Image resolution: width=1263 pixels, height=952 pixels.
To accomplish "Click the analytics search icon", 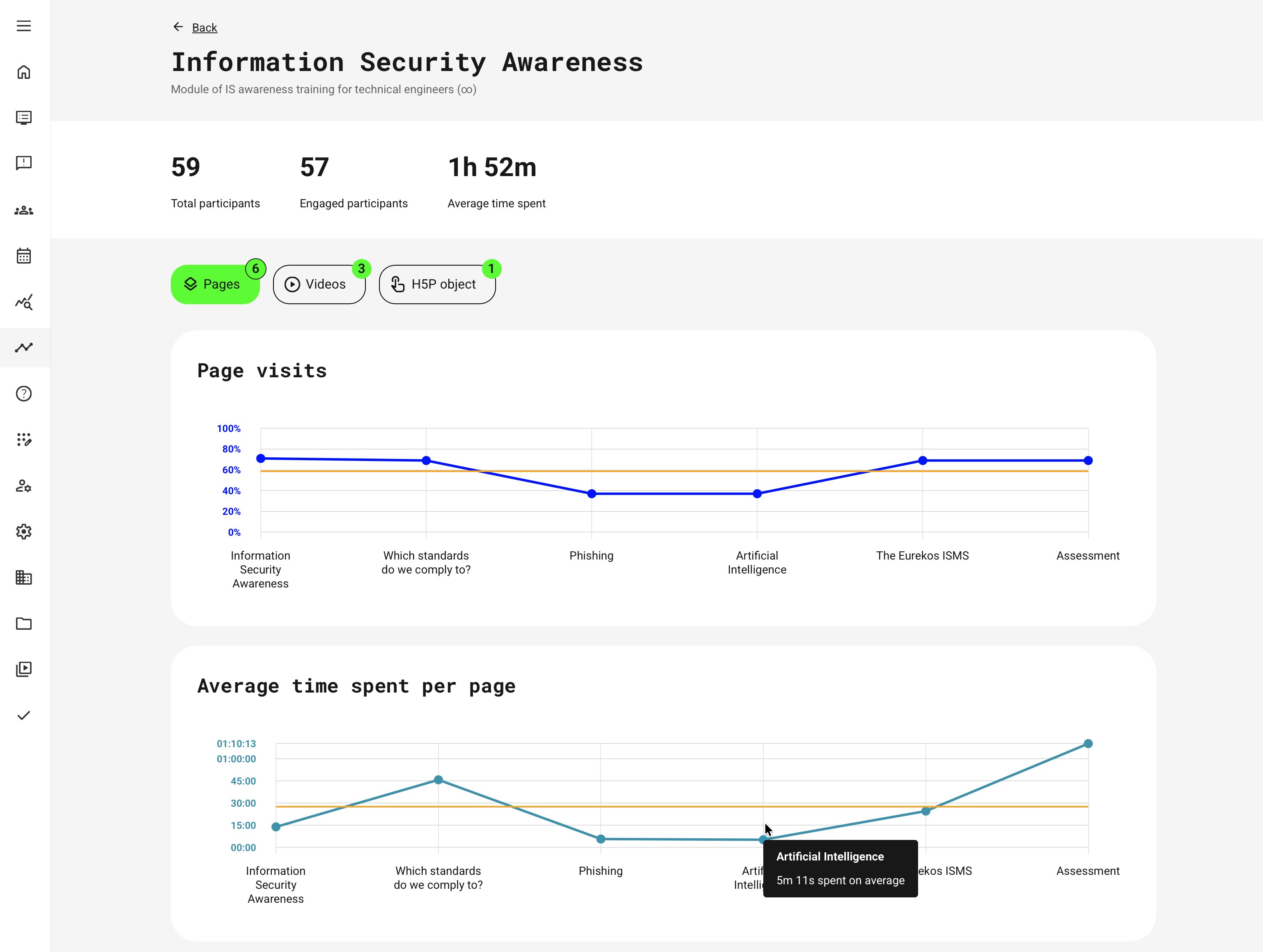I will [25, 303].
